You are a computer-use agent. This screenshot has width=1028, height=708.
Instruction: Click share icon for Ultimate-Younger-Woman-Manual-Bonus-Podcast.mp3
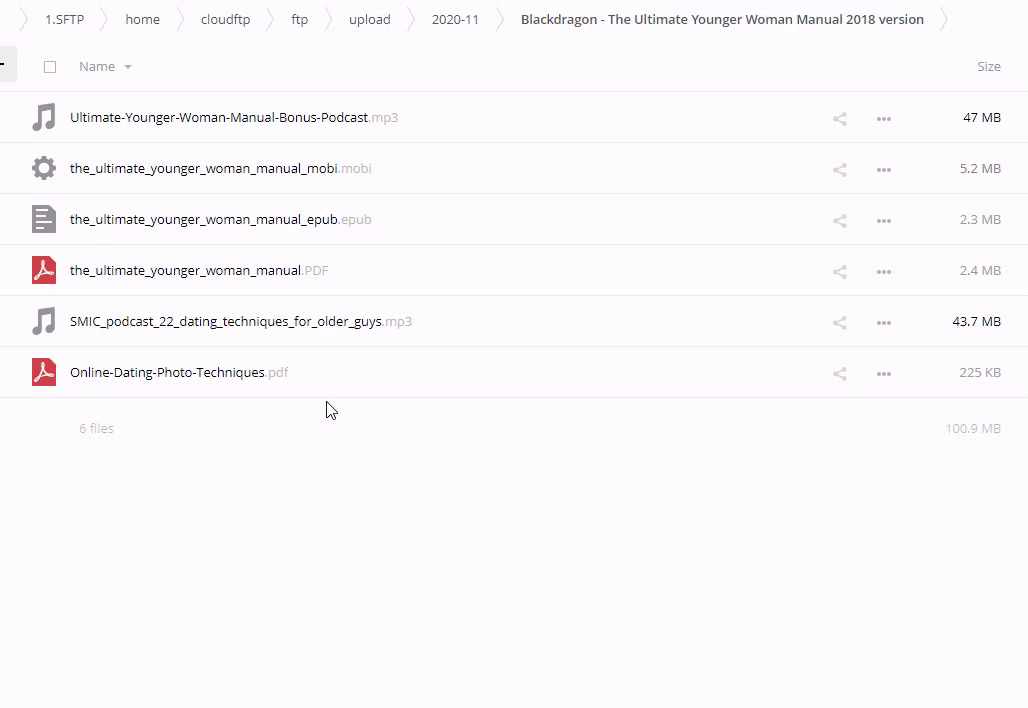point(840,119)
